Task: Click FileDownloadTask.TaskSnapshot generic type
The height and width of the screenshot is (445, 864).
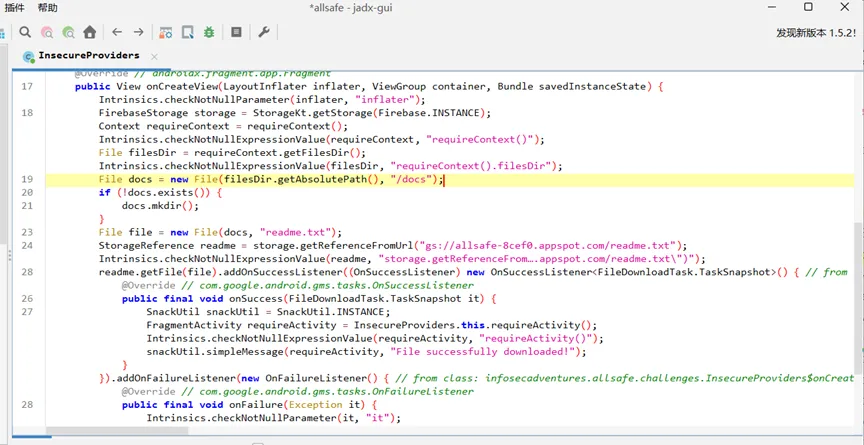Action: (x=684, y=272)
